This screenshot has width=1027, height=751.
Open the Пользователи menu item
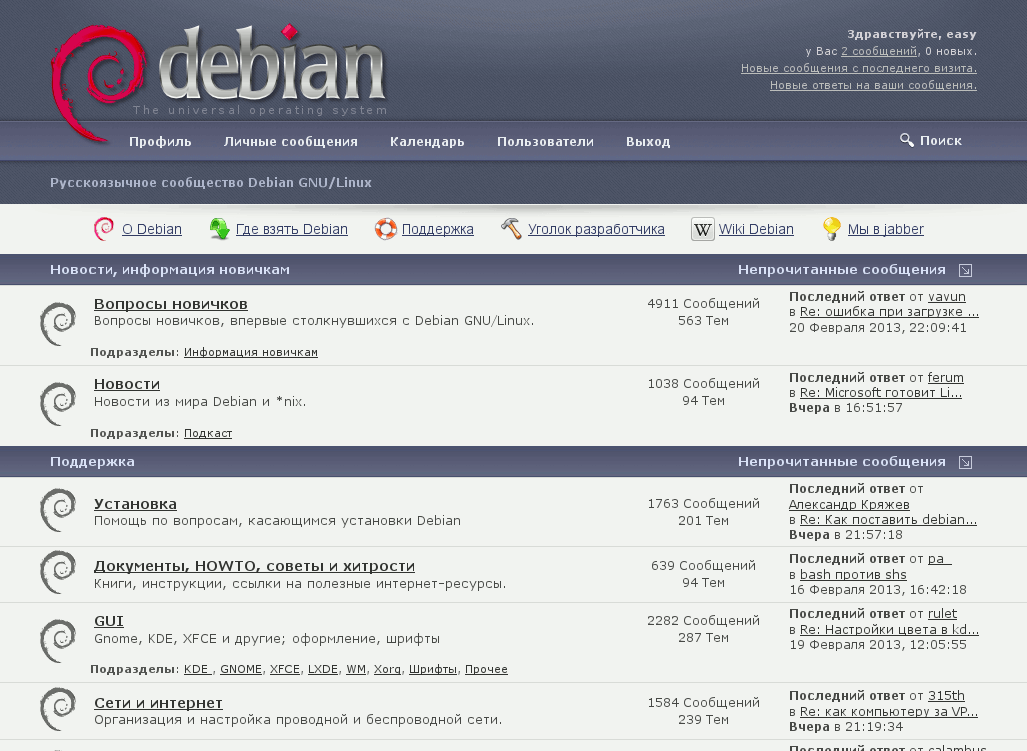click(545, 141)
